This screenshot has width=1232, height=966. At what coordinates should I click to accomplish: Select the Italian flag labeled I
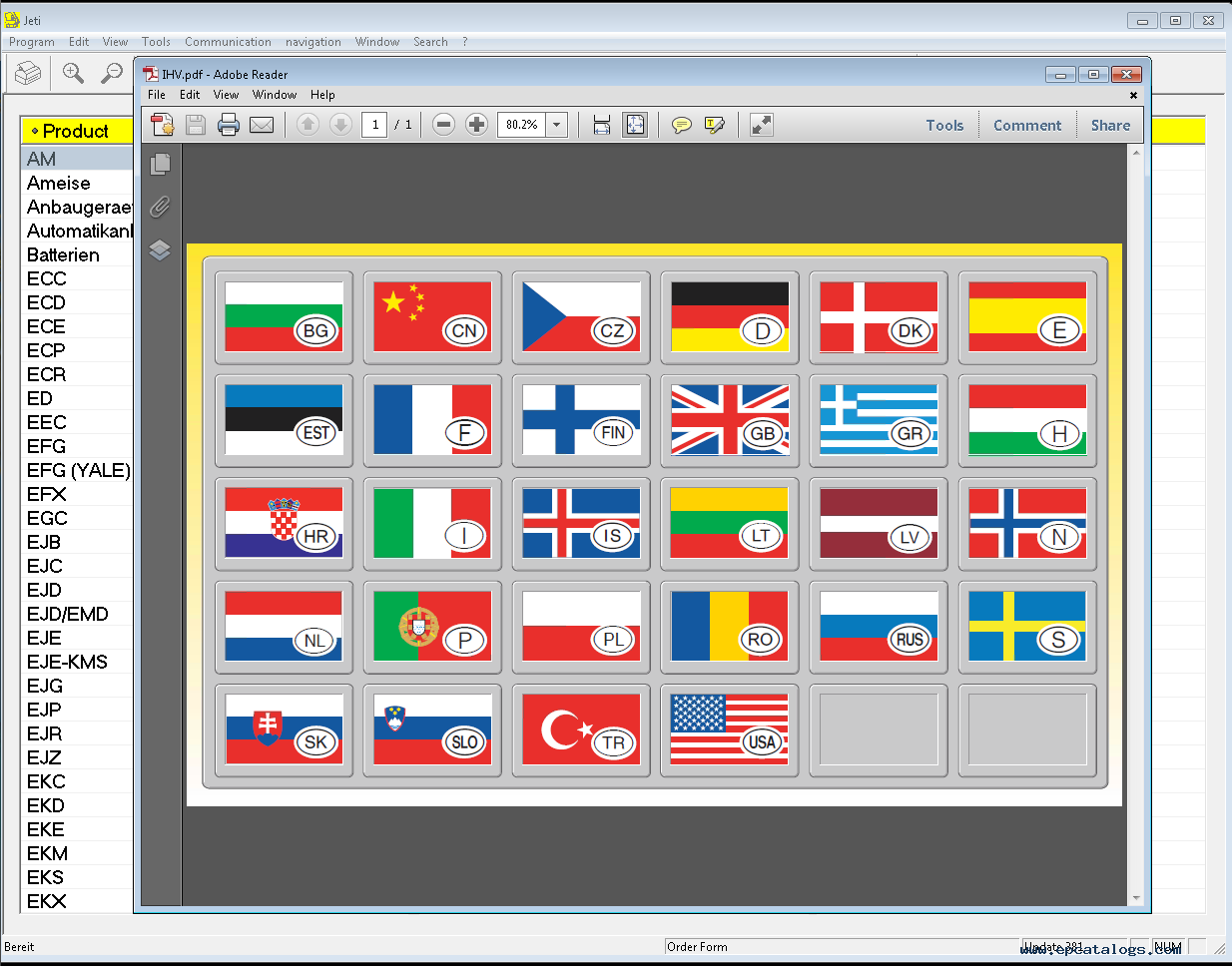click(432, 523)
